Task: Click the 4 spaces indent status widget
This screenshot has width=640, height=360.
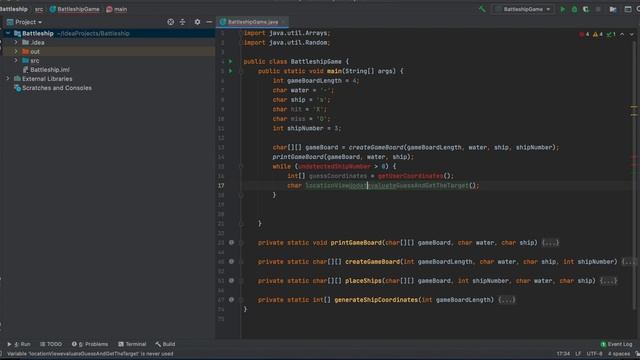Action: (x=618, y=354)
